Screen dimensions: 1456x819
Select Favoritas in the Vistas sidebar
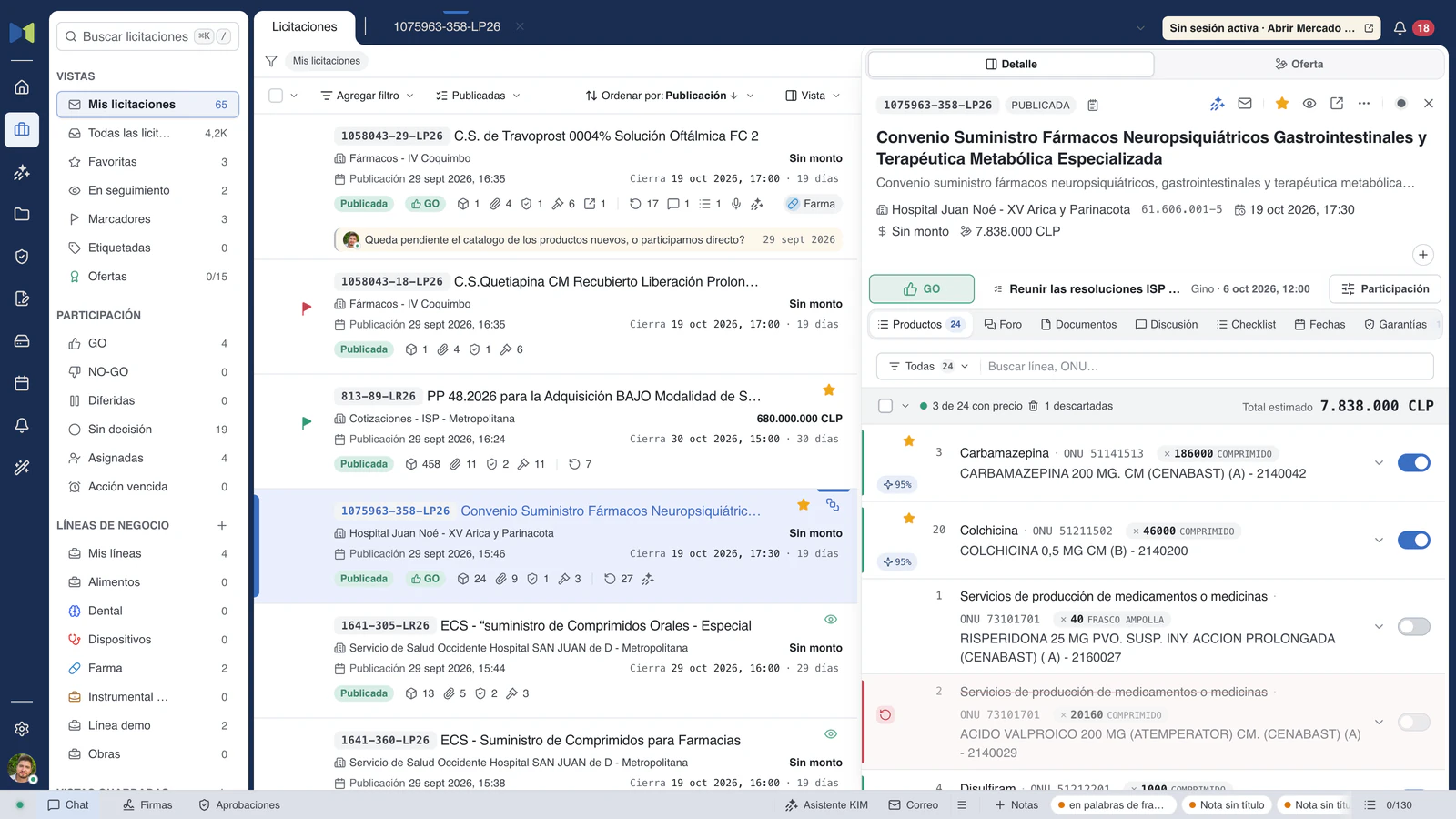click(148, 161)
